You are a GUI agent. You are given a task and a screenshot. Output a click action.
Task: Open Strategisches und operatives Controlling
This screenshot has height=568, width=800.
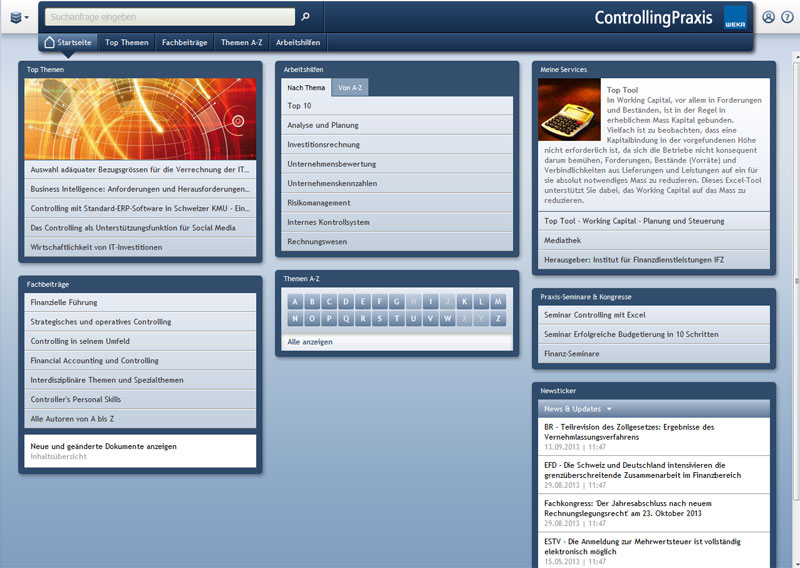click(x=140, y=322)
